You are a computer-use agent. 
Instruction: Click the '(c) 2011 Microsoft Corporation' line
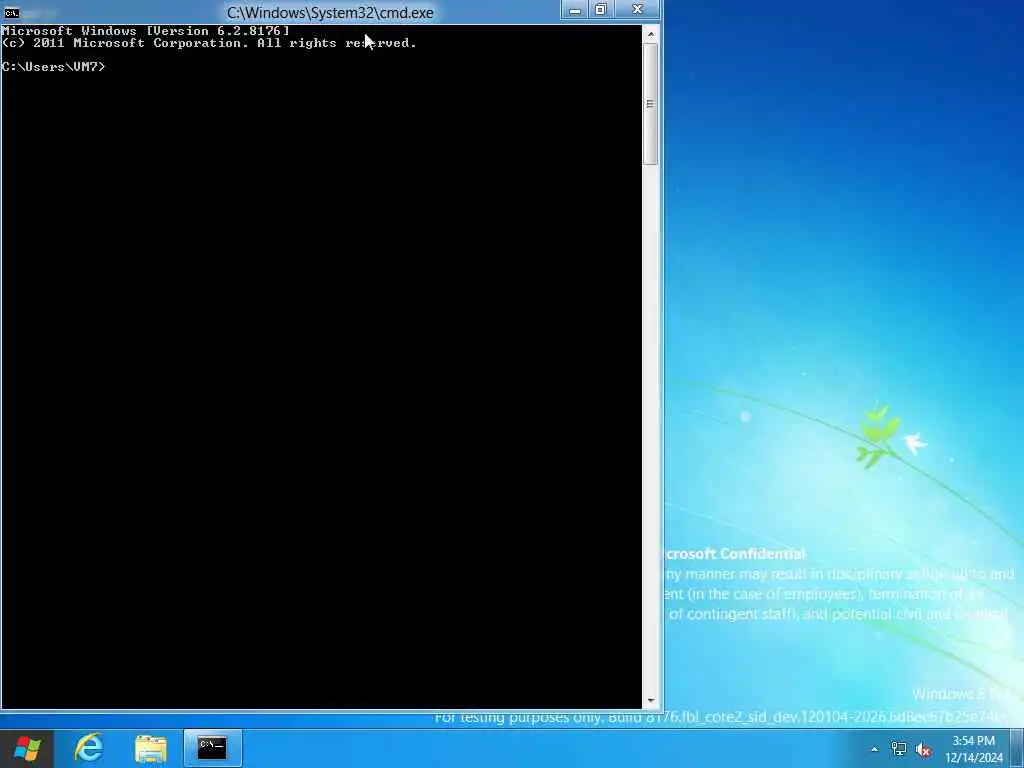(x=209, y=43)
